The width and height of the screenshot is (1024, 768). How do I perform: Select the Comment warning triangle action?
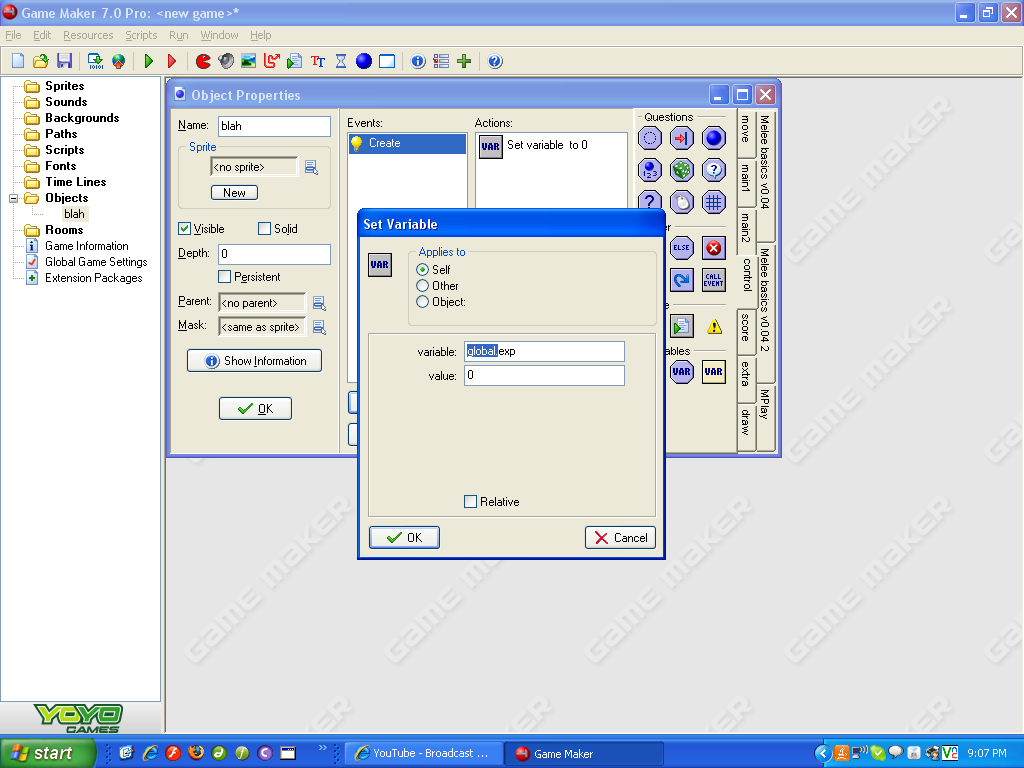(x=714, y=326)
